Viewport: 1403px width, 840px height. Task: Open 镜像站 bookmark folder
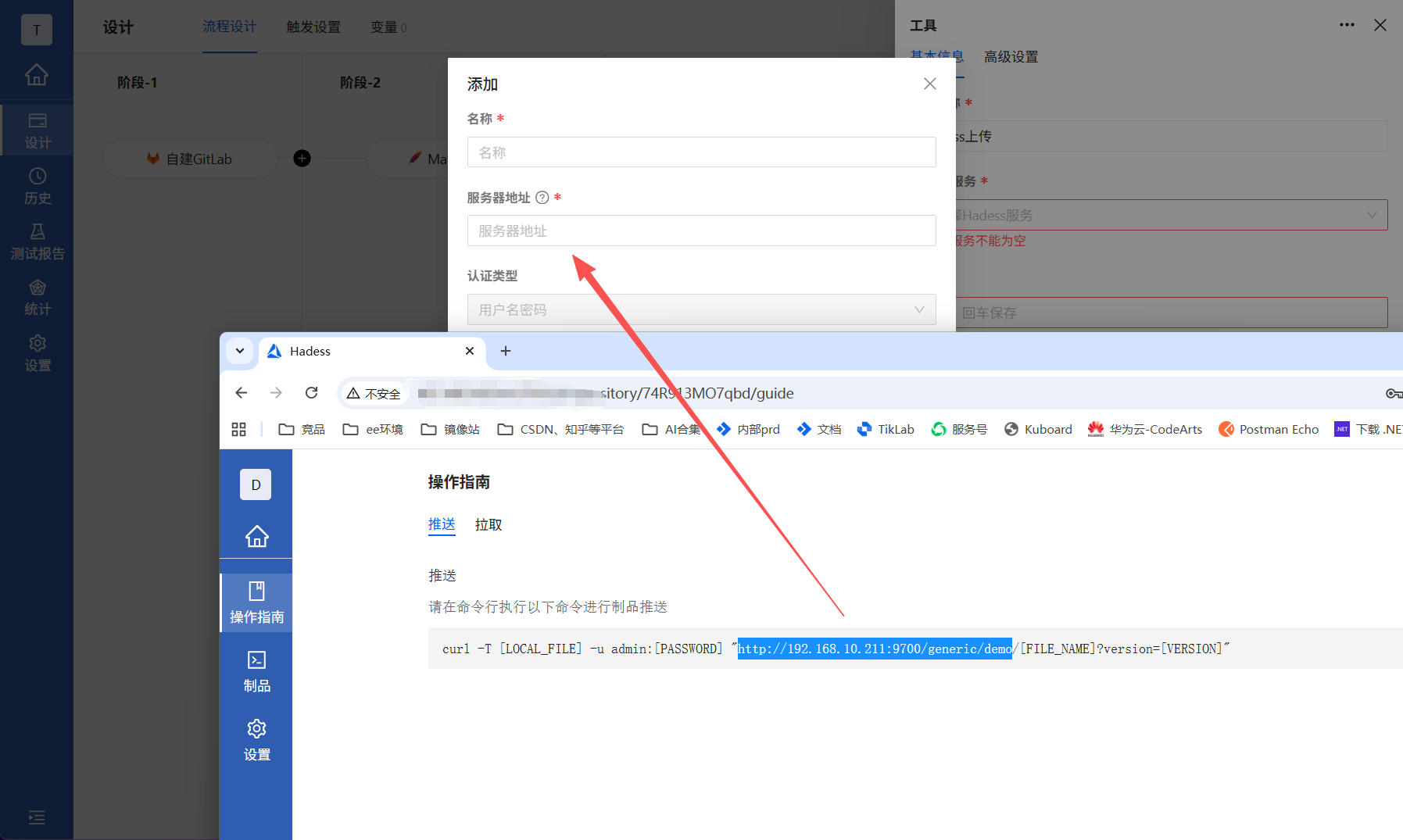click(450, 429)
